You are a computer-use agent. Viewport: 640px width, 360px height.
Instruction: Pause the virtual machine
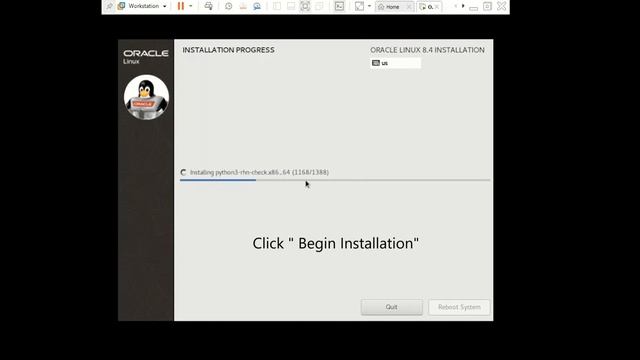coord(181,6)
